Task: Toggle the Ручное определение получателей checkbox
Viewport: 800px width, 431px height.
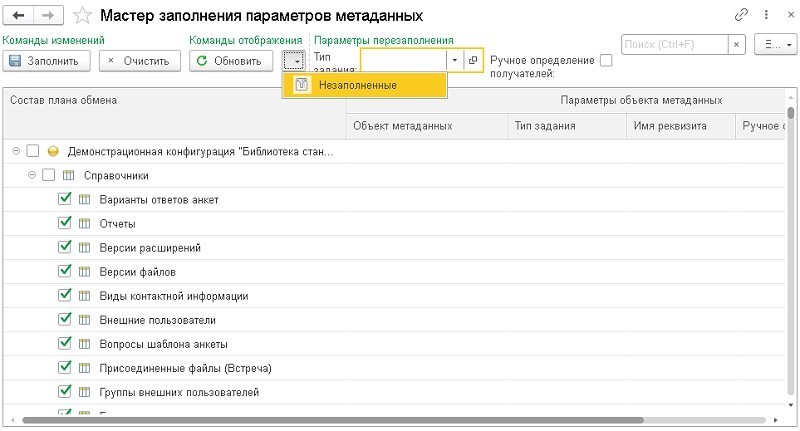Action: (606, 61)
